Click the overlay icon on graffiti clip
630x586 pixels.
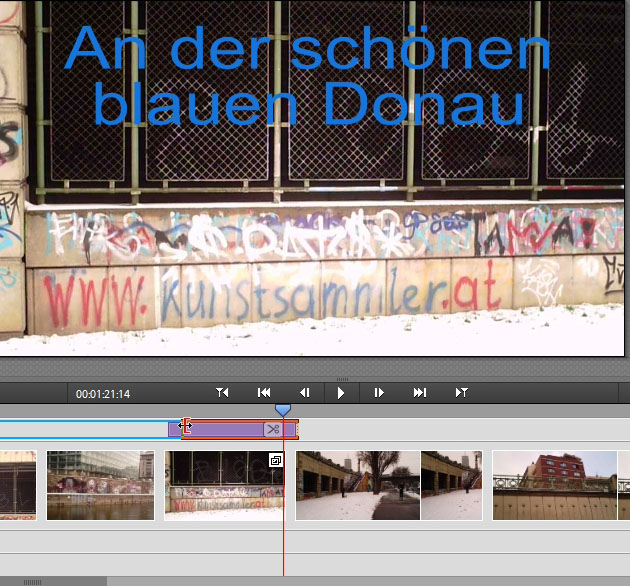(276, 460)
